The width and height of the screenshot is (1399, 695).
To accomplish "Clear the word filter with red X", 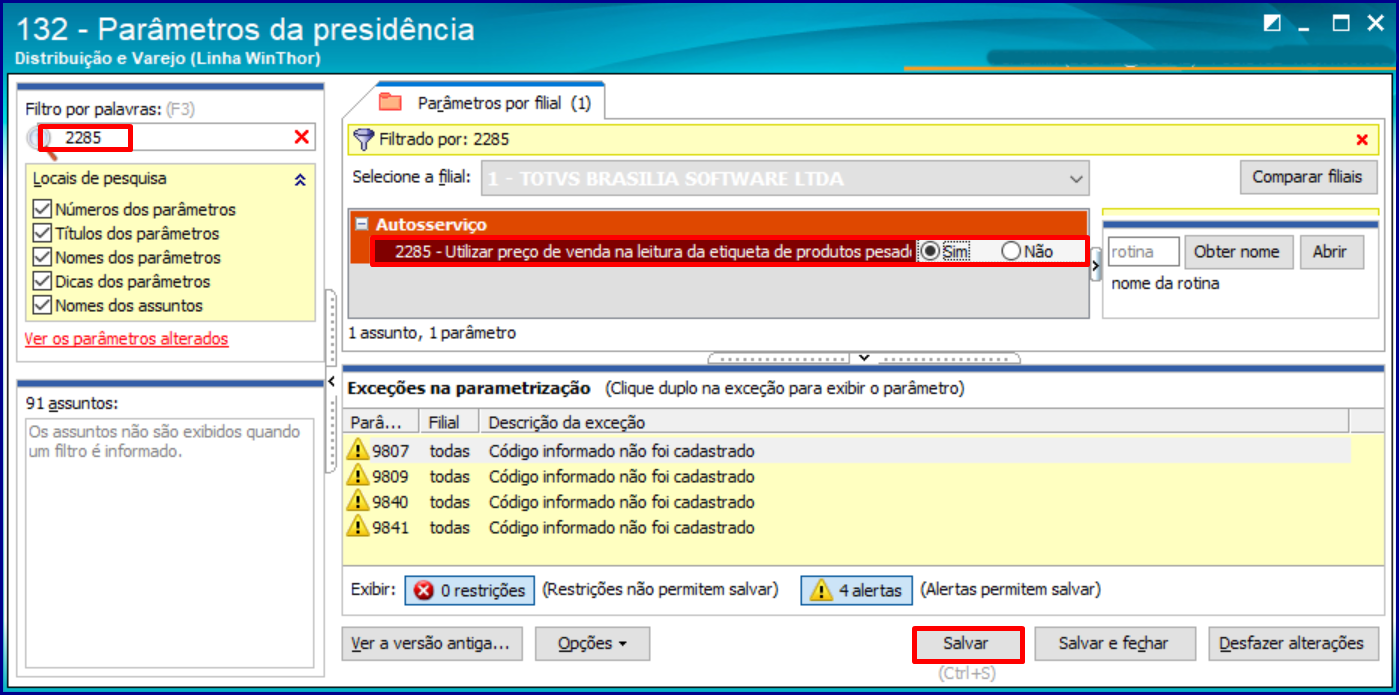I will (301, 137).
